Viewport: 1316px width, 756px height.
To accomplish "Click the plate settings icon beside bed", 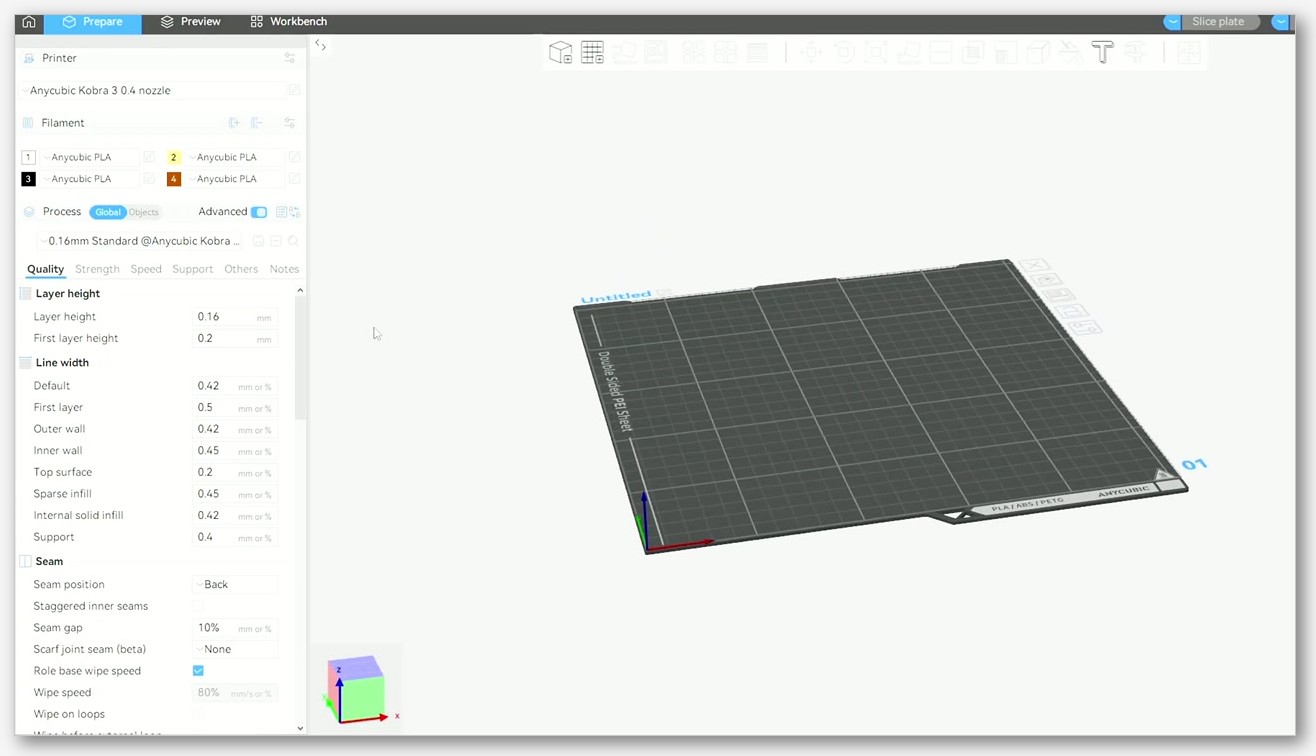I will (x=1085, y=327).
